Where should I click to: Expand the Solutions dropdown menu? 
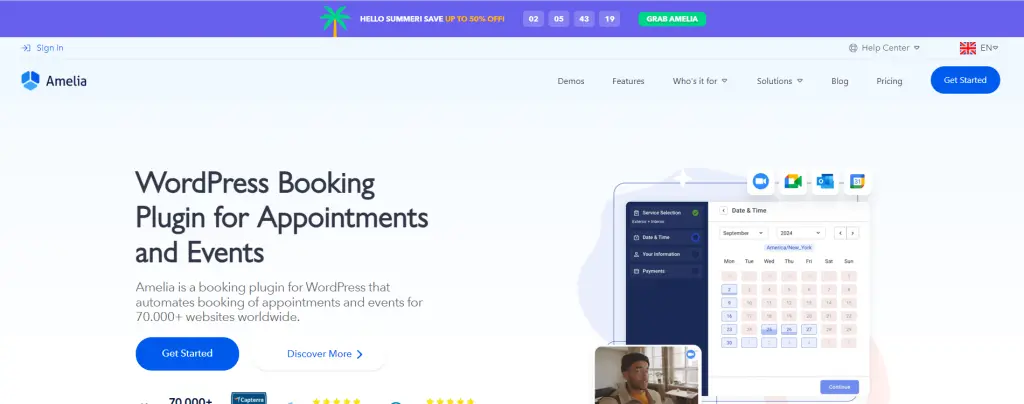[780, 81]
